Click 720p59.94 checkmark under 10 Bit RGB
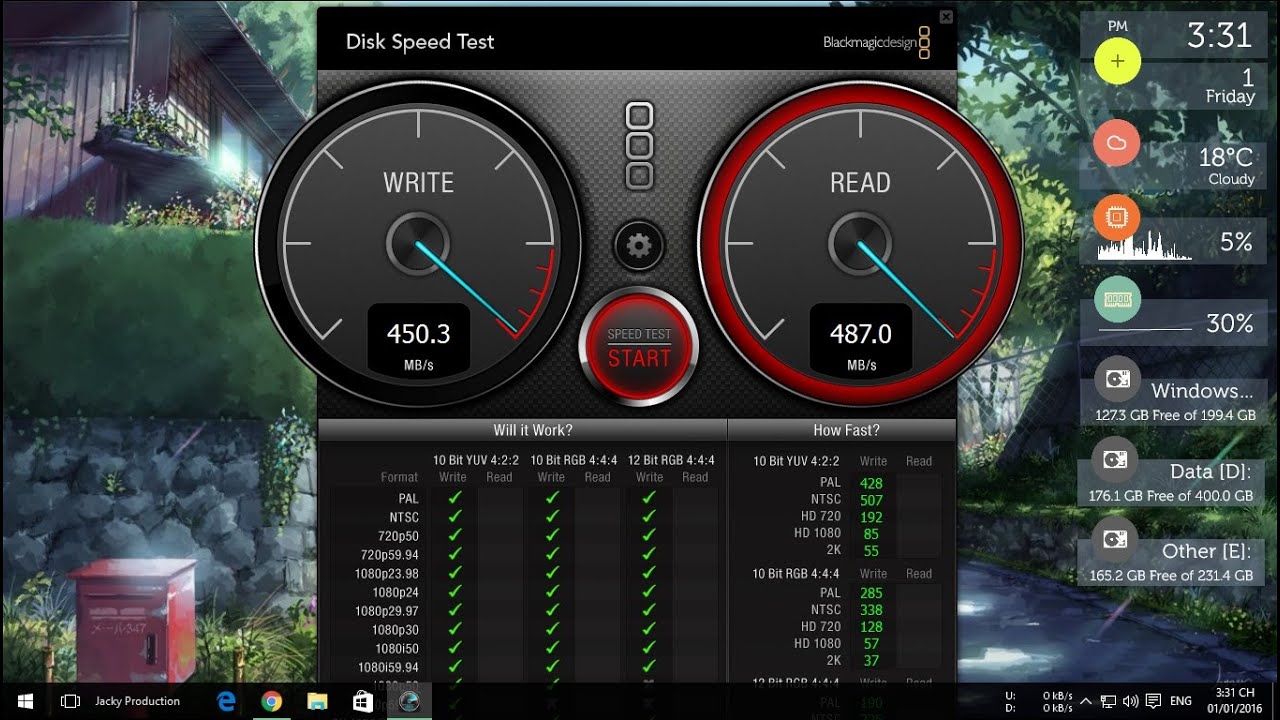This screenshot has height=720, width=1280. (x=551, y=554)
